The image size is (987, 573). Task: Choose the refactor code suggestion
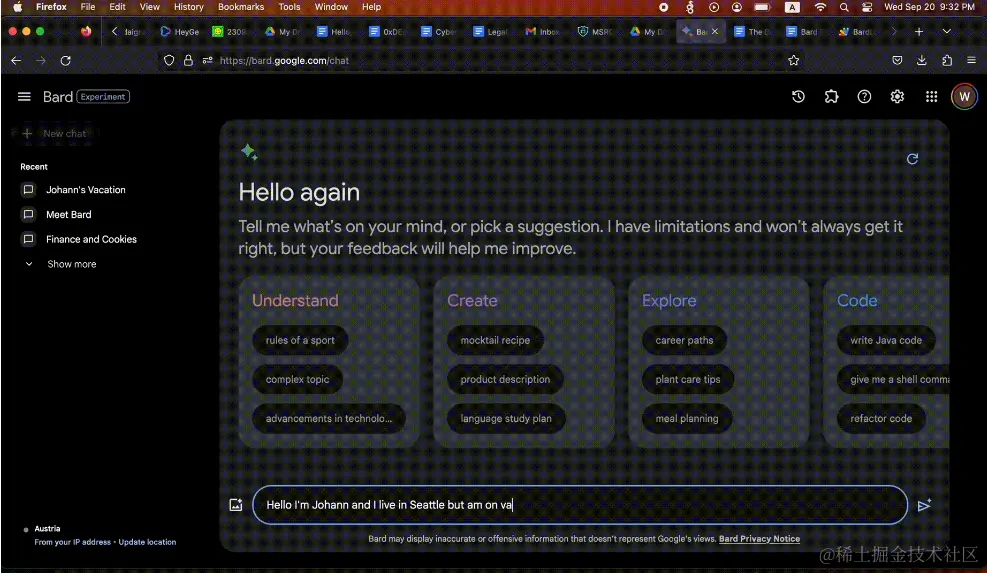(x=881, y=418)
